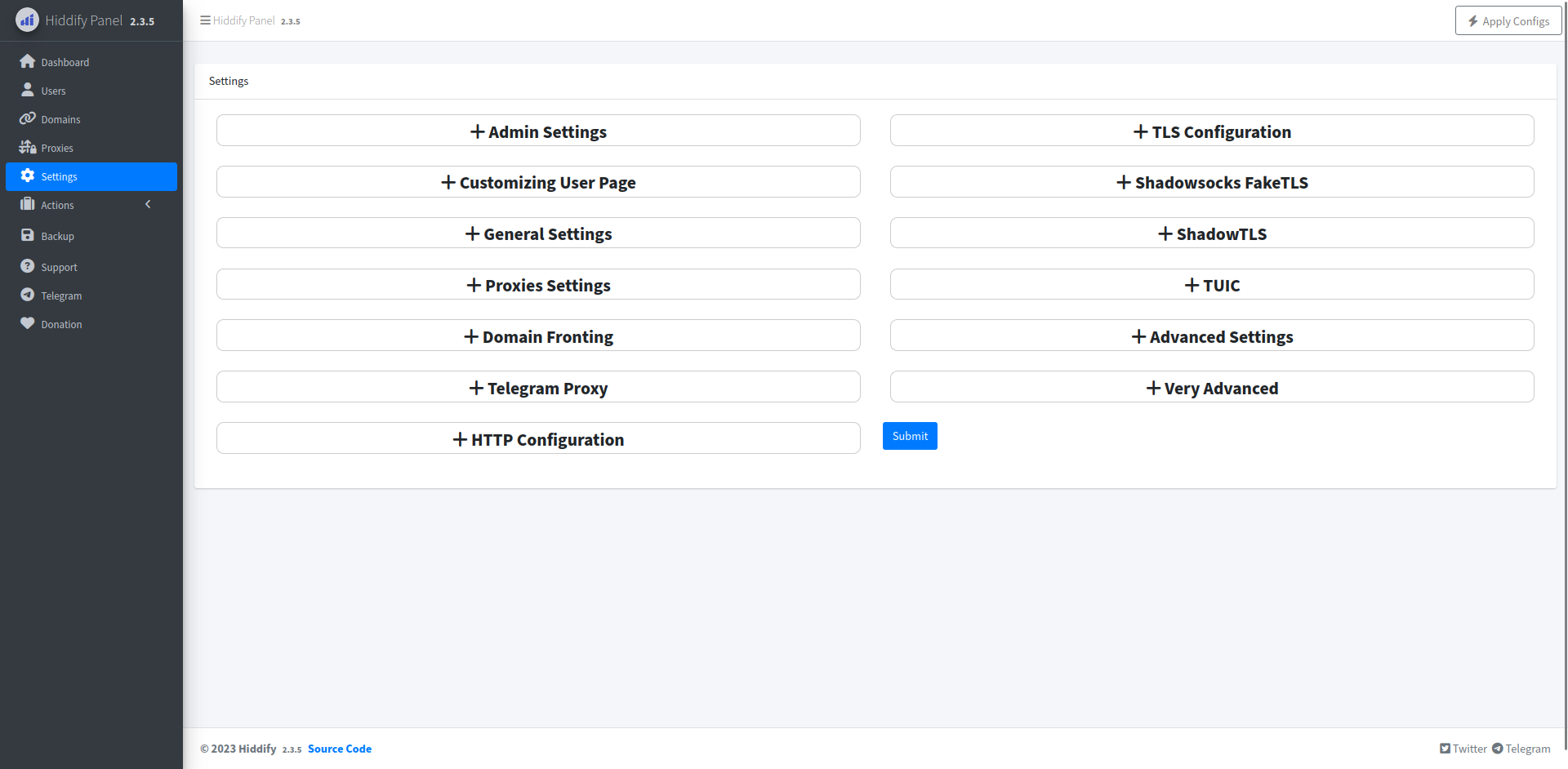The width and height of the screenshot is (1568, 769).
Task: Expand the Admin Settings section
Action: pos(537,131)
